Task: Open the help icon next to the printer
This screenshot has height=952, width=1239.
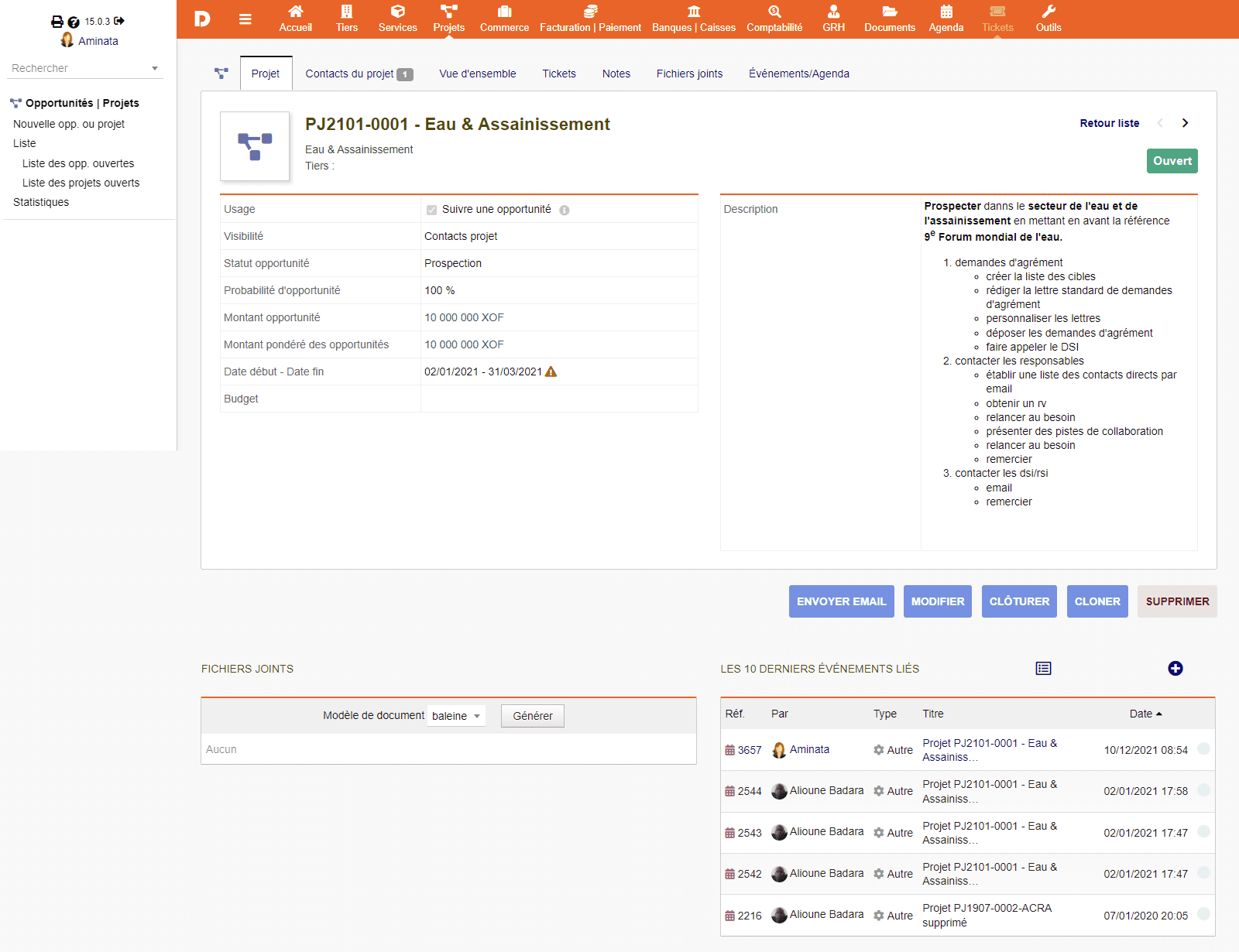Action: [x=73, y=22]
